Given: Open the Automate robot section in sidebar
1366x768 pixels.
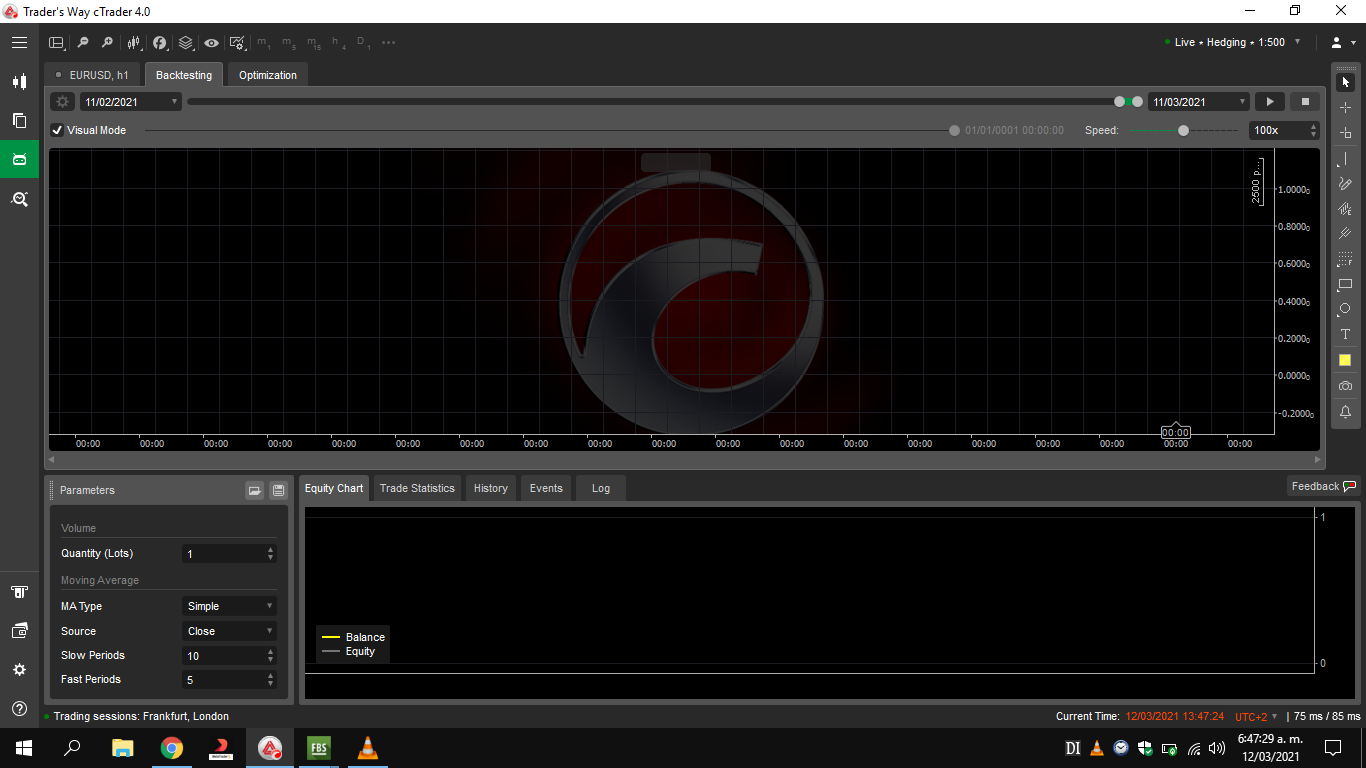Looking at the screenshot, I should [19, 159].
